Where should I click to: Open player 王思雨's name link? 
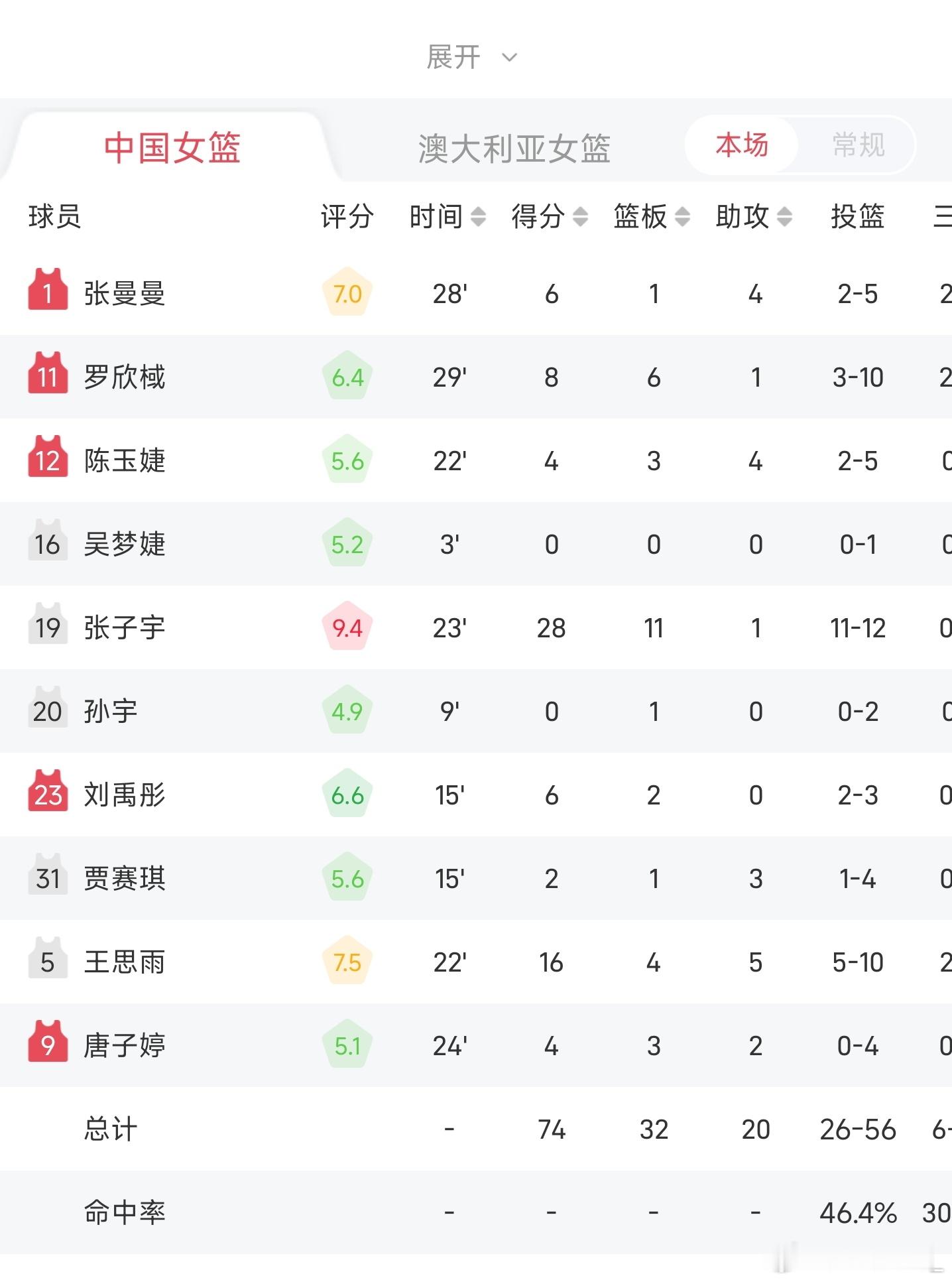pyautogui.click(x=124, y=962)
